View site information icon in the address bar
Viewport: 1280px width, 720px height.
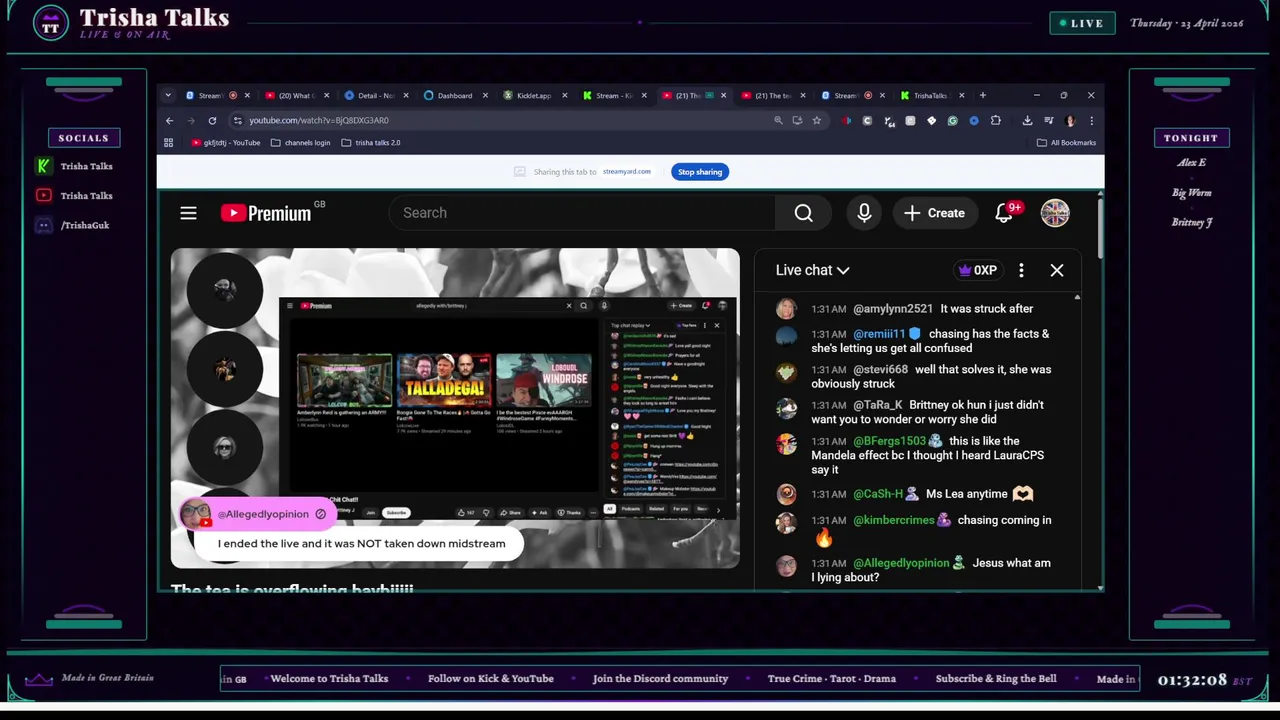(237, 120)
